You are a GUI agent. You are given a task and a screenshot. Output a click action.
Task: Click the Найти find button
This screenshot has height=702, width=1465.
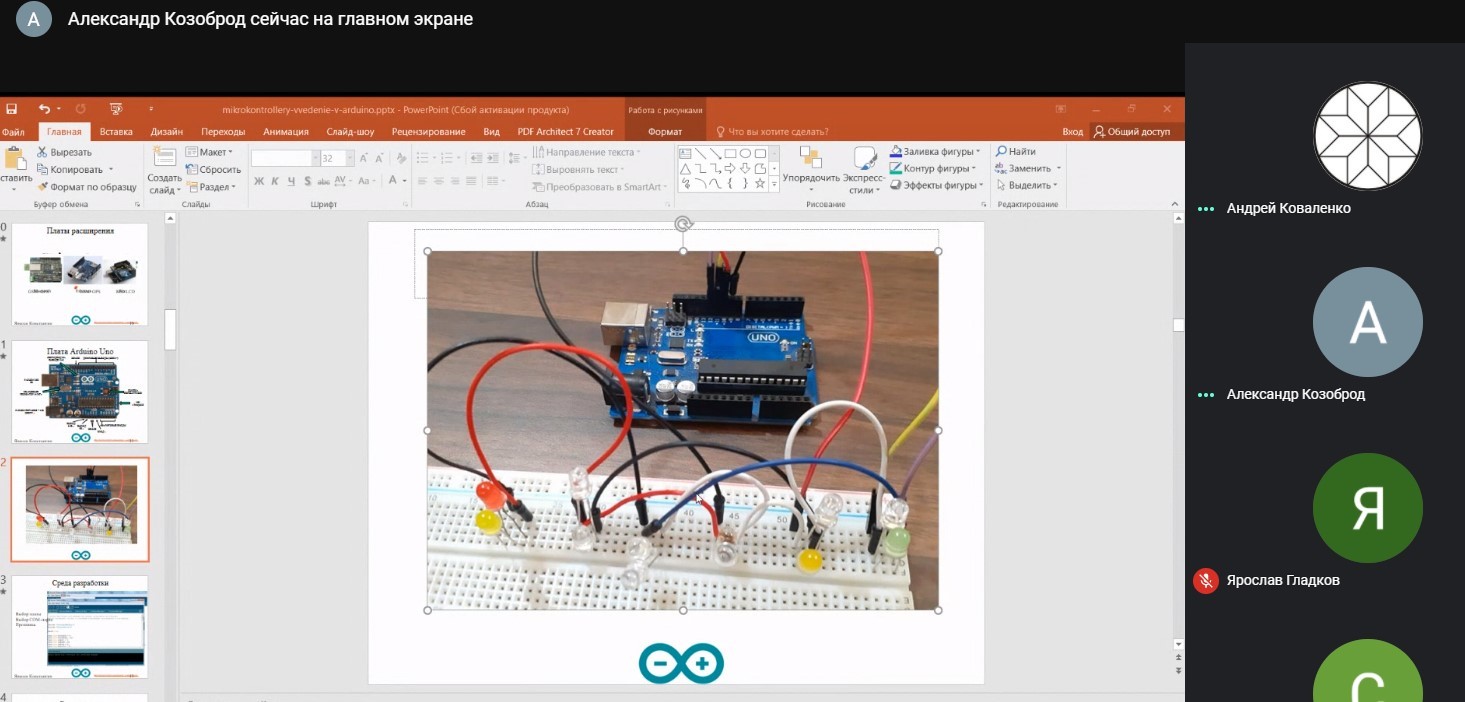(x=1015, y=152)
